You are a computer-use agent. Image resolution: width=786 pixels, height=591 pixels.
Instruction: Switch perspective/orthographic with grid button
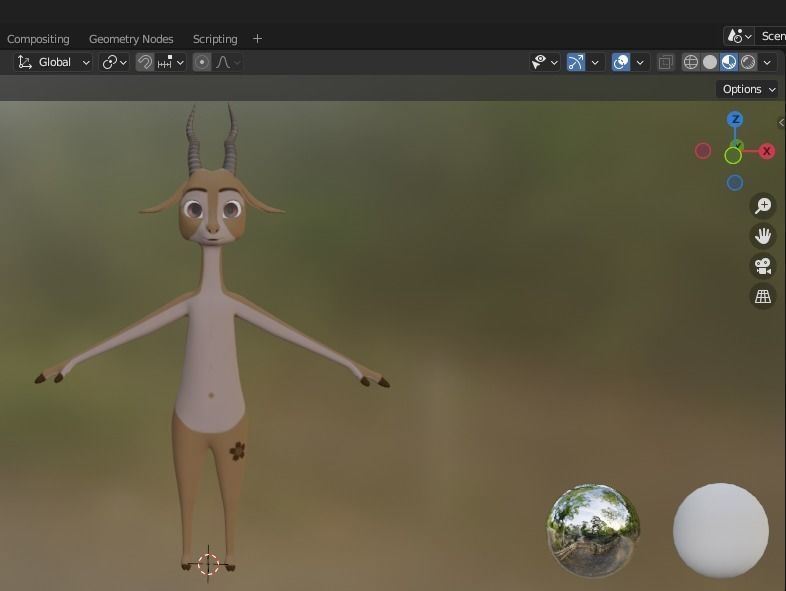point(762,296)
